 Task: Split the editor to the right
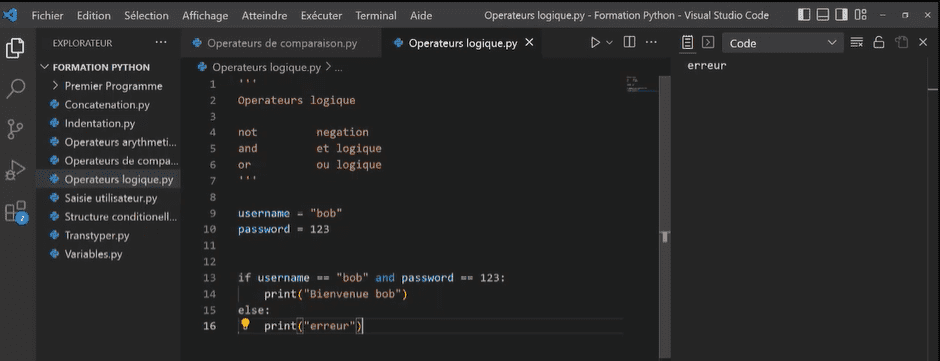coord(629,43)
